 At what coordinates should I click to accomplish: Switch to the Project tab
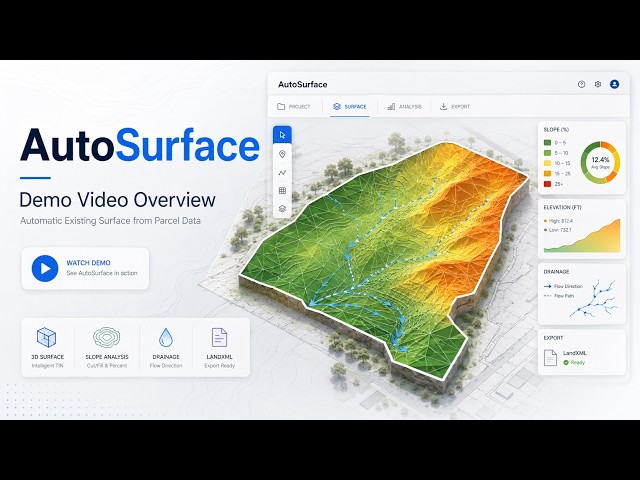coord(294,107)
